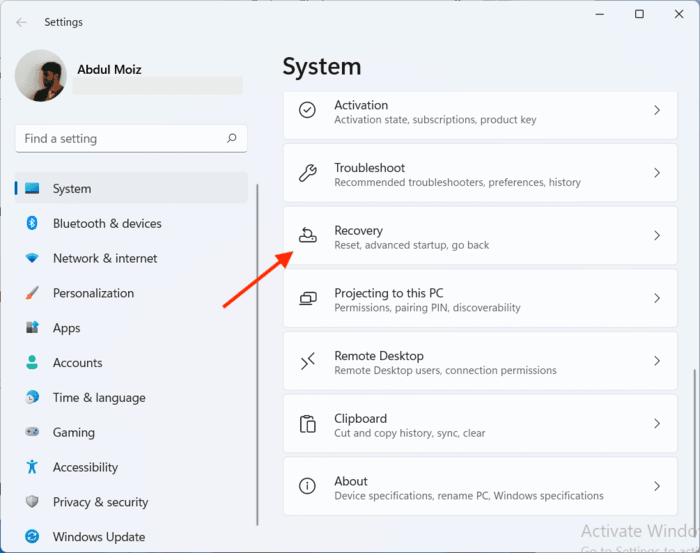Click 'Permissions, pairing PIN, discoverability' text
This screenshot has height=553, width=700.
pos(427,308)
